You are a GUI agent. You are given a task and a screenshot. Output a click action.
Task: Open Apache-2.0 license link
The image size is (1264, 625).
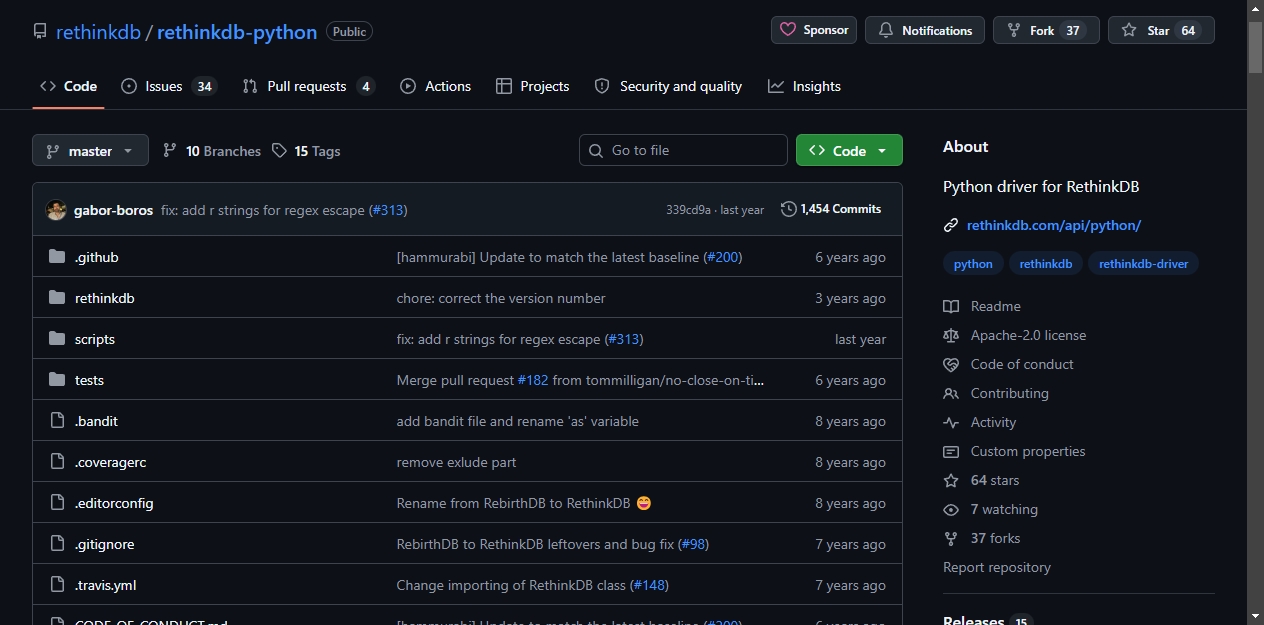1028,335
